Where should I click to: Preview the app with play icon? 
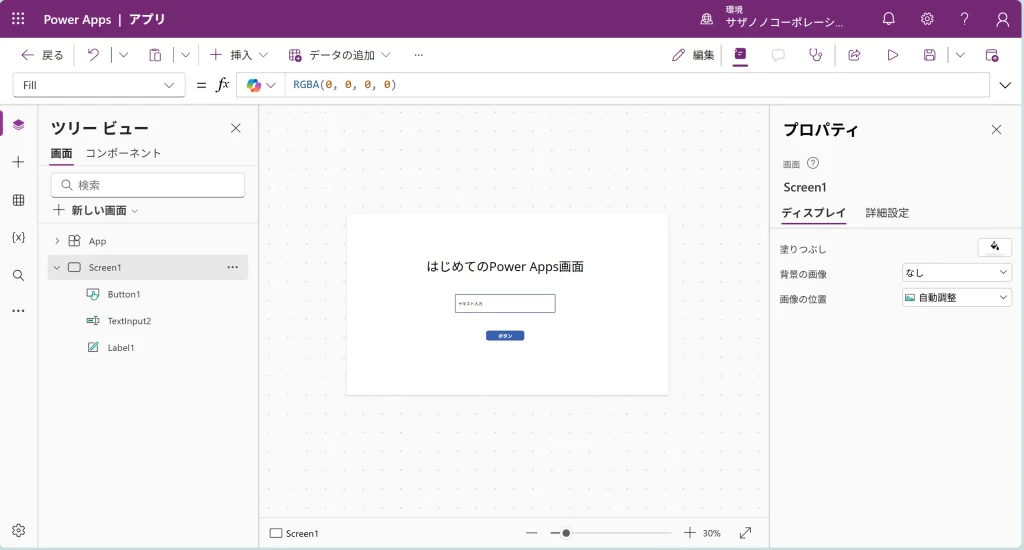point(892,55)
